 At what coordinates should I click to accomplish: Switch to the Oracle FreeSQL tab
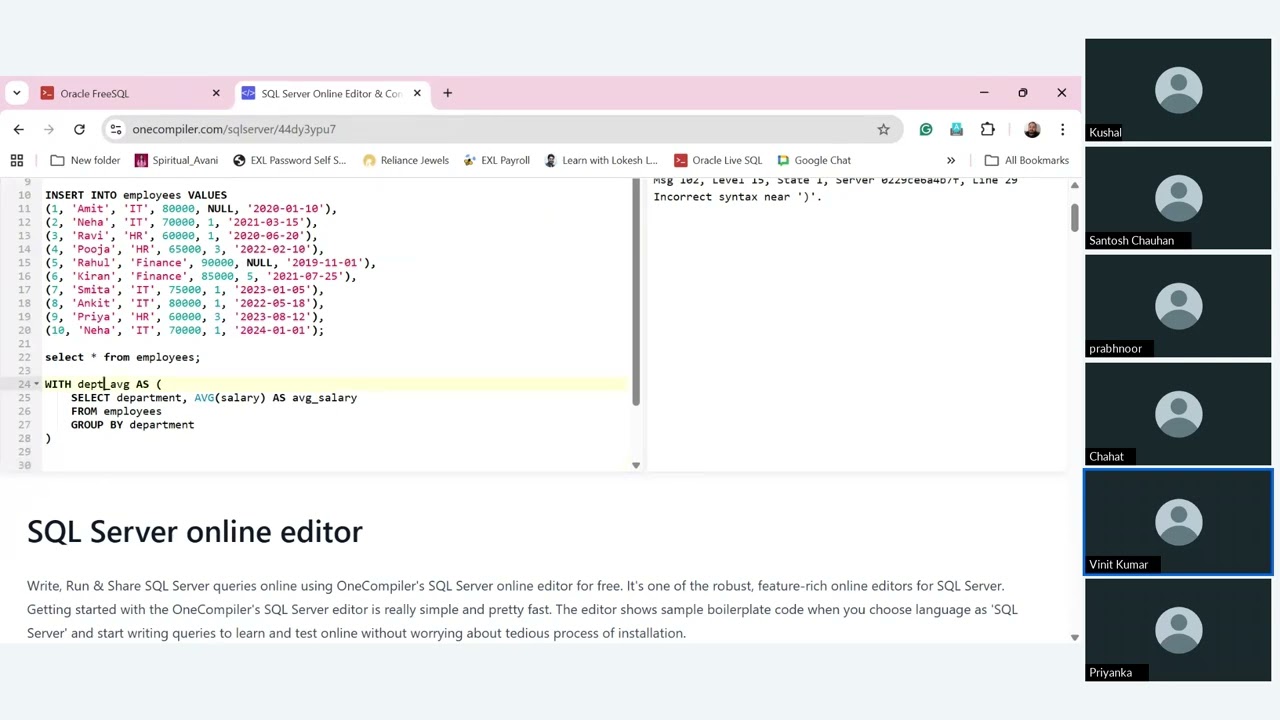tap(130, 93)
